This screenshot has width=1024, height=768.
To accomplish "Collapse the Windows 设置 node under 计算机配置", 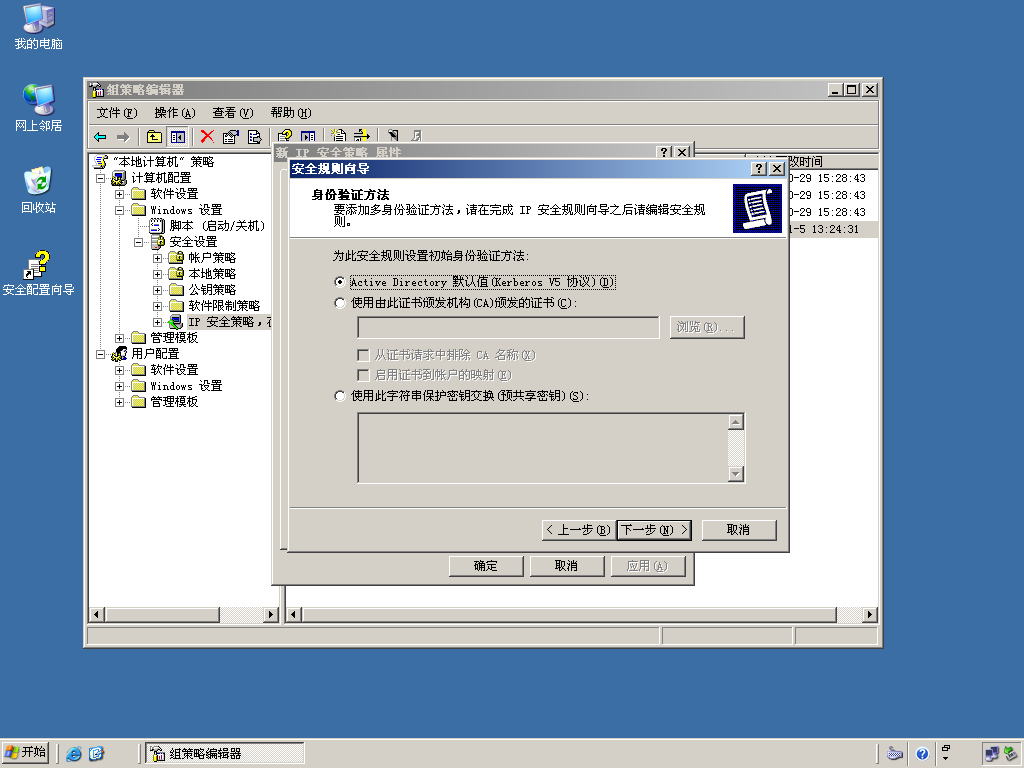I will pyautogui.click(x=120, y=210).
